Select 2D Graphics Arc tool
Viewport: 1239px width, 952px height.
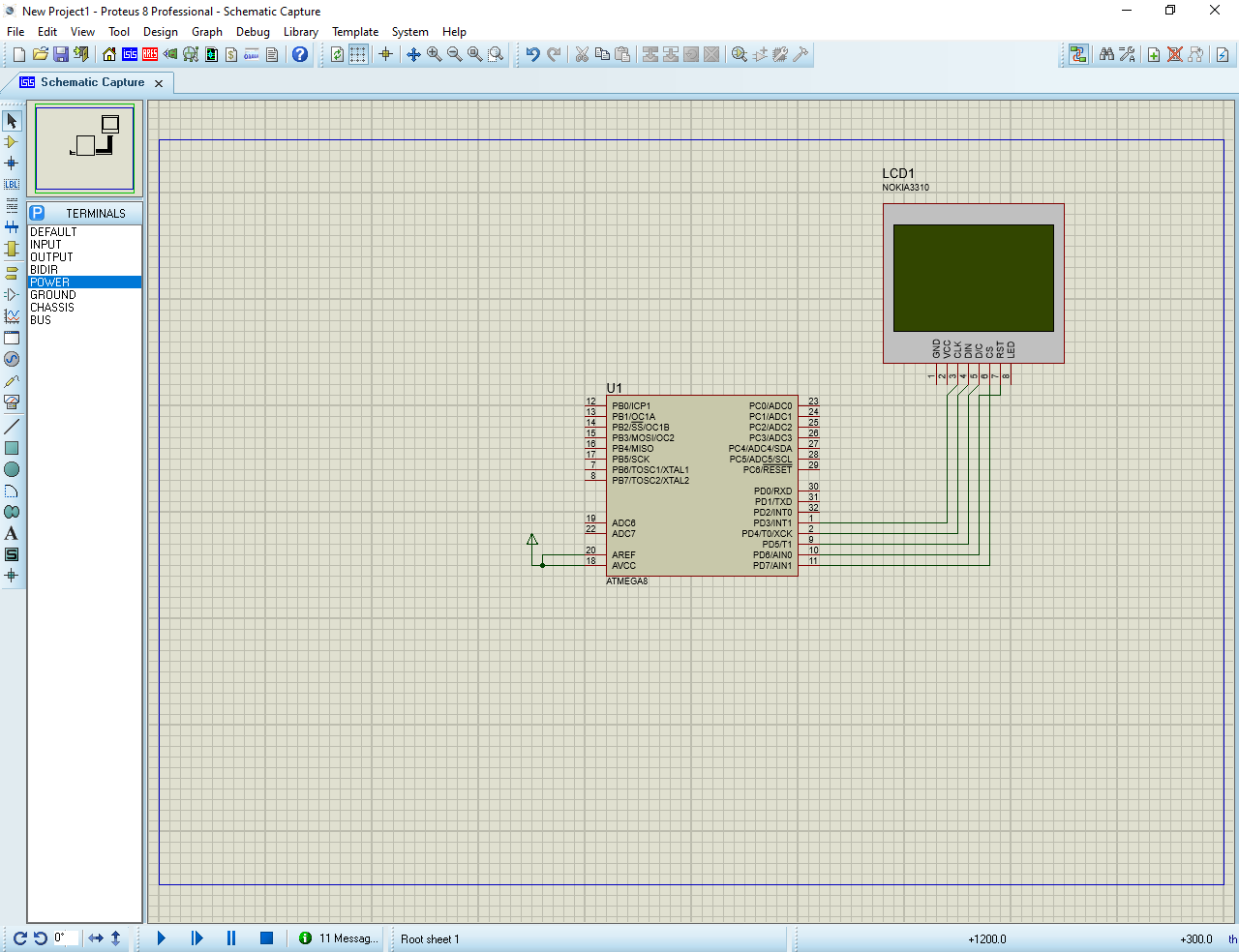click(12, 491)
